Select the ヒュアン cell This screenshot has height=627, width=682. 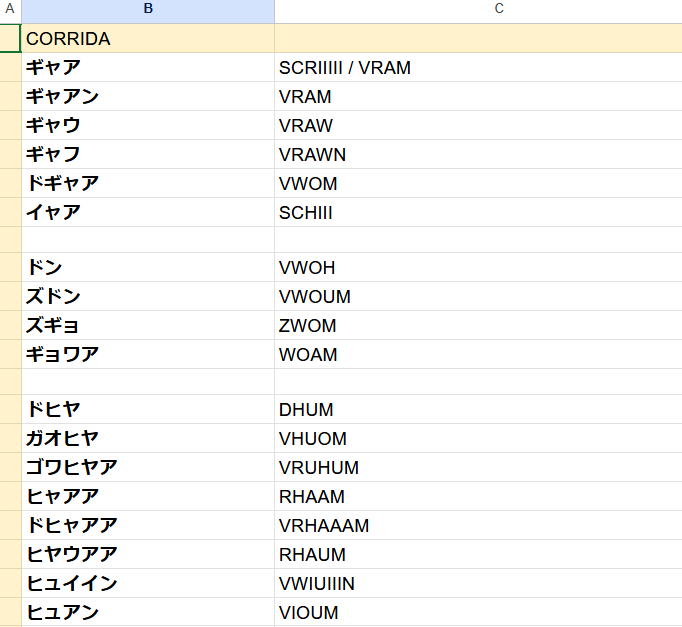tap(148, 613)
